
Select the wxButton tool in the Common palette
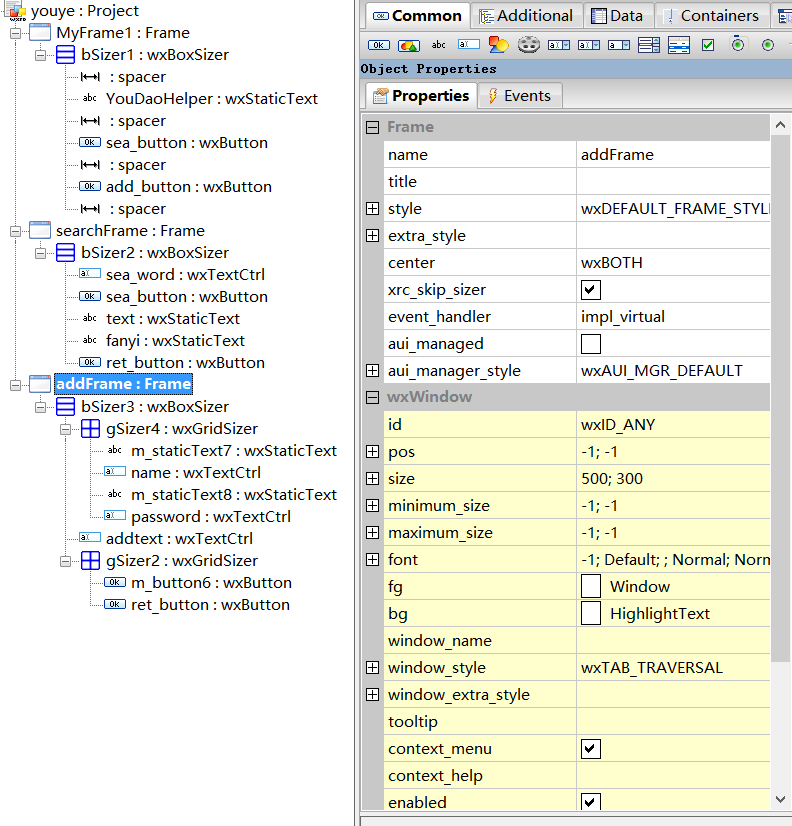tap(378, 45)
